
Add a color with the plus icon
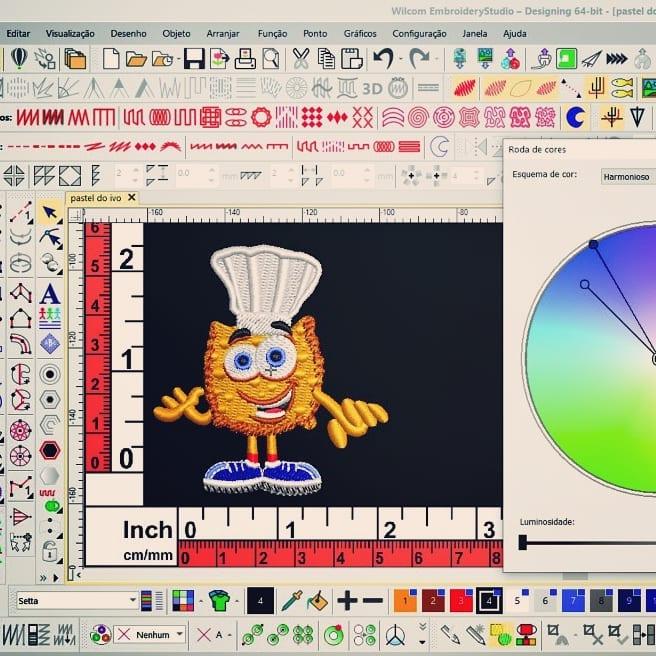[347, 601]
